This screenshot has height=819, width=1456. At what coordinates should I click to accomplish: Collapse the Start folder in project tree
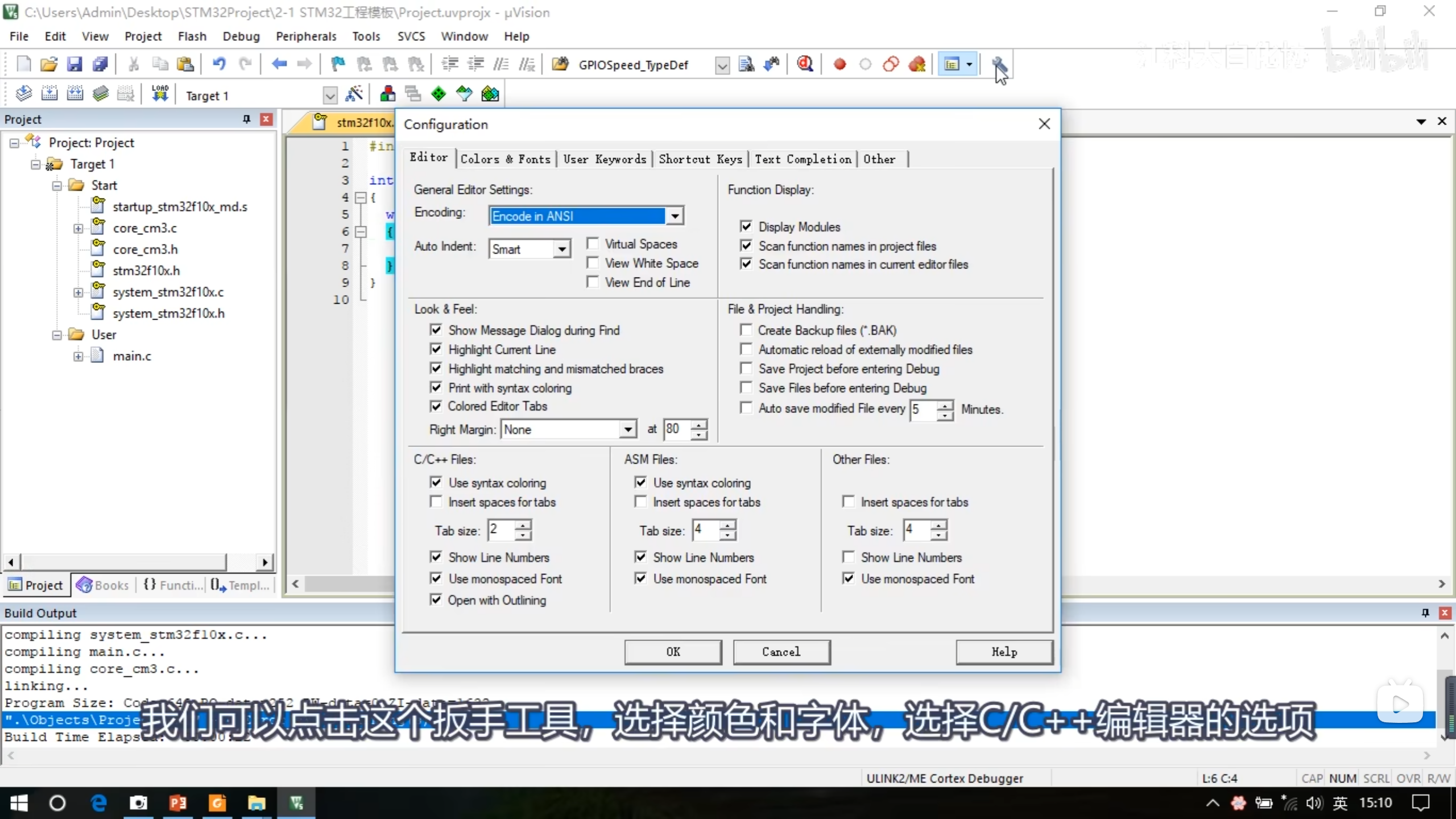pyautogui.click(x=57, y=185)
